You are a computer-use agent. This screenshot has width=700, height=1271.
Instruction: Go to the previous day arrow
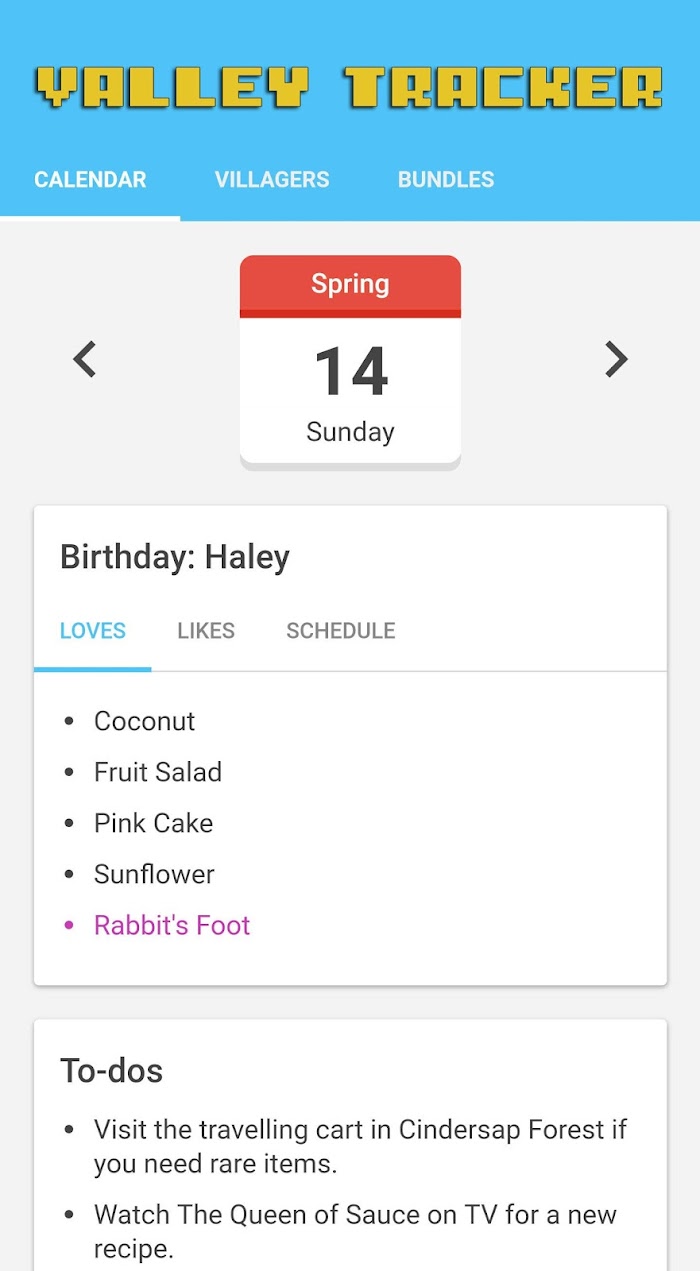[85, 359]
